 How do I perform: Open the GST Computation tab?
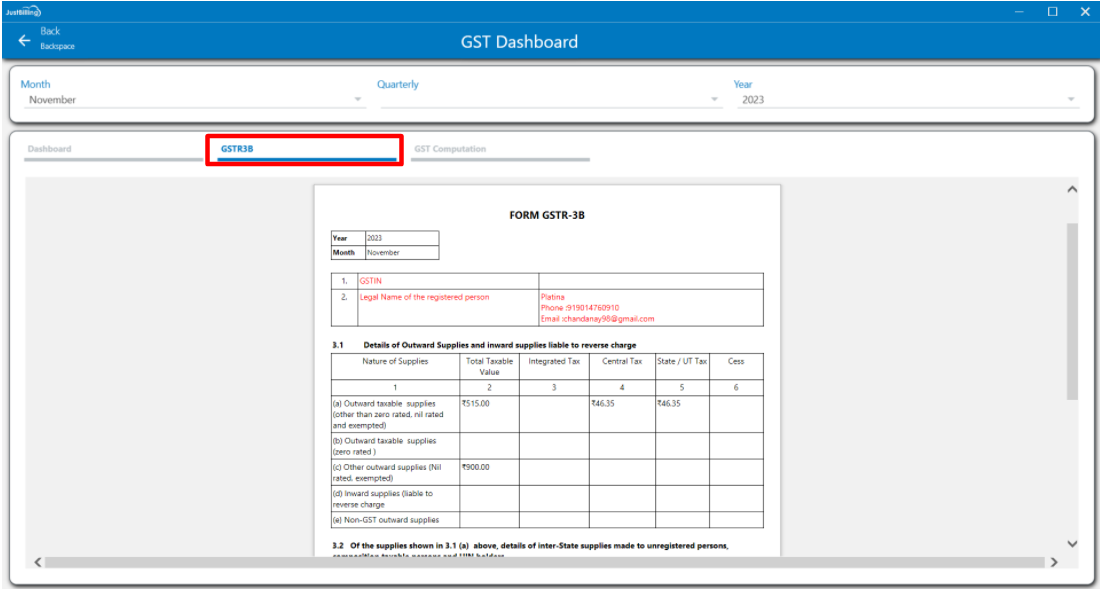coord(450,149)
